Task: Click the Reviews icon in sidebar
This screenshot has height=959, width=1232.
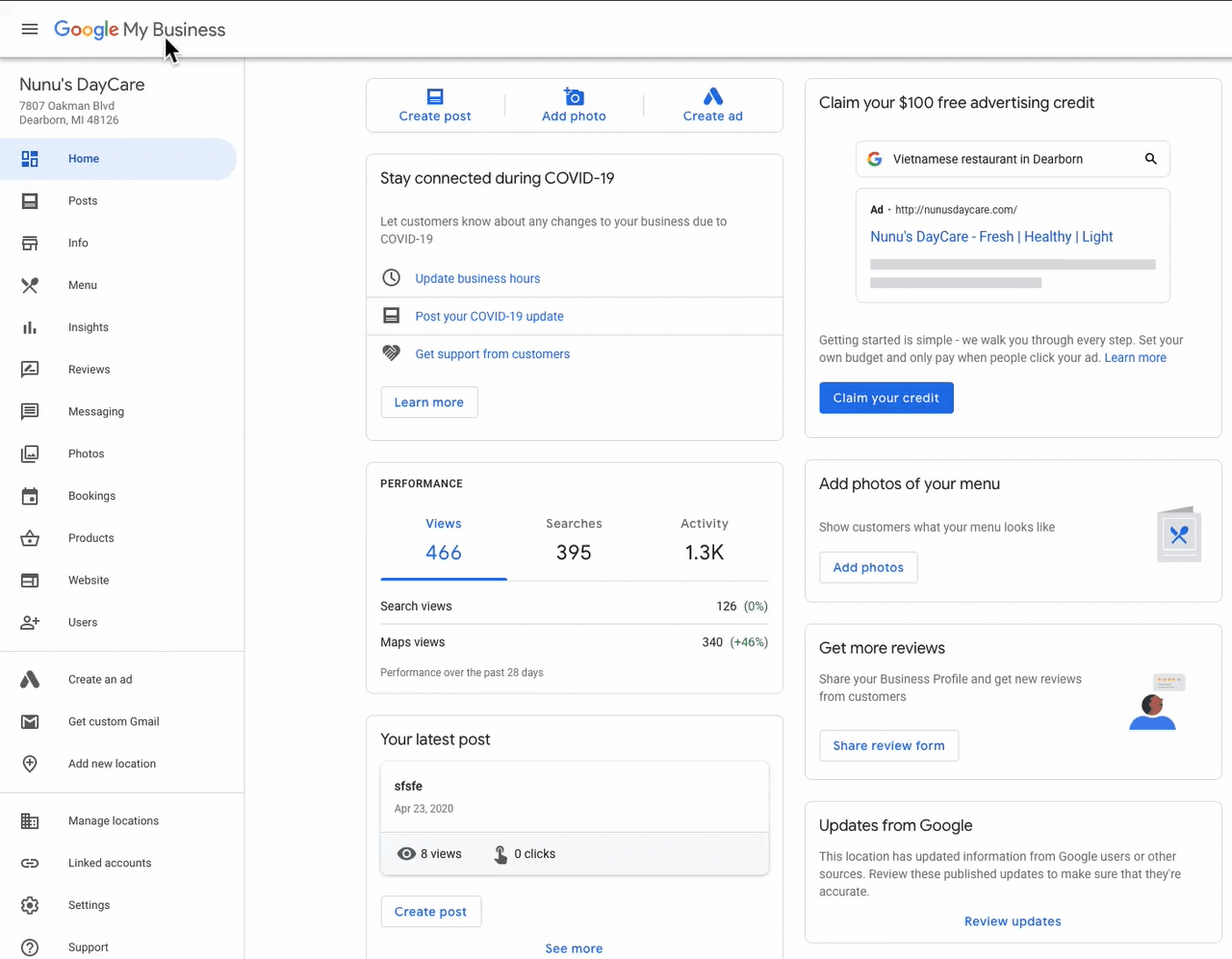Action: click(30, 370)
